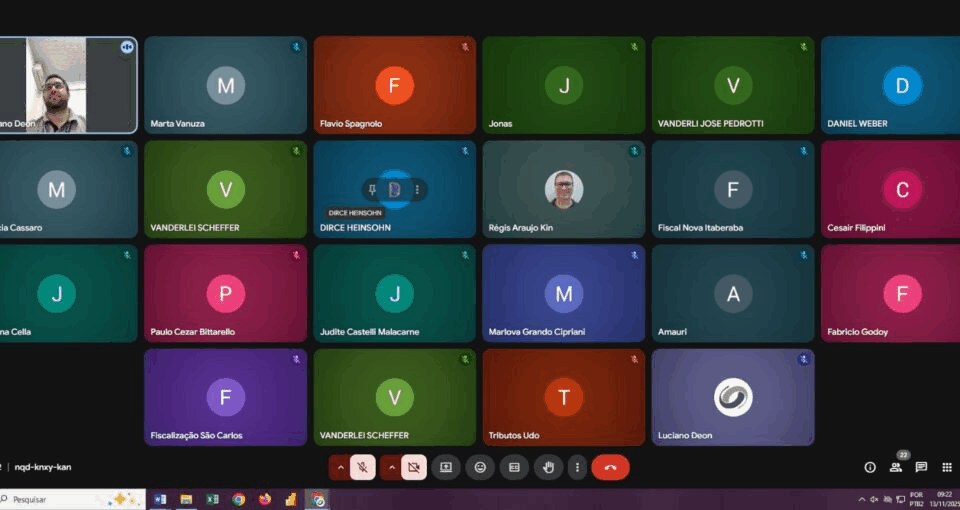Turn on the camera in the call toolbar
The width and height of the screenshot is (960, 510).
[414, 467]
